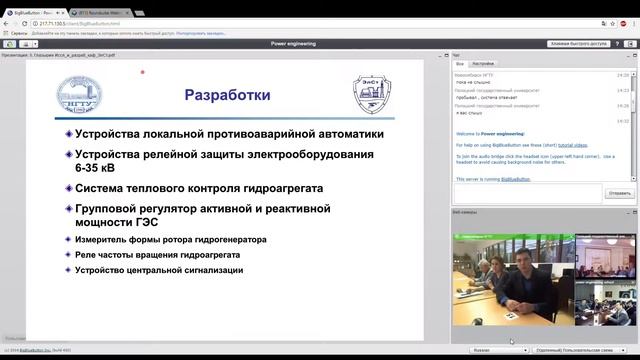Click the Отправить send button
The image size is (640, 360).
pyautogui.click(x=619, y=193)
